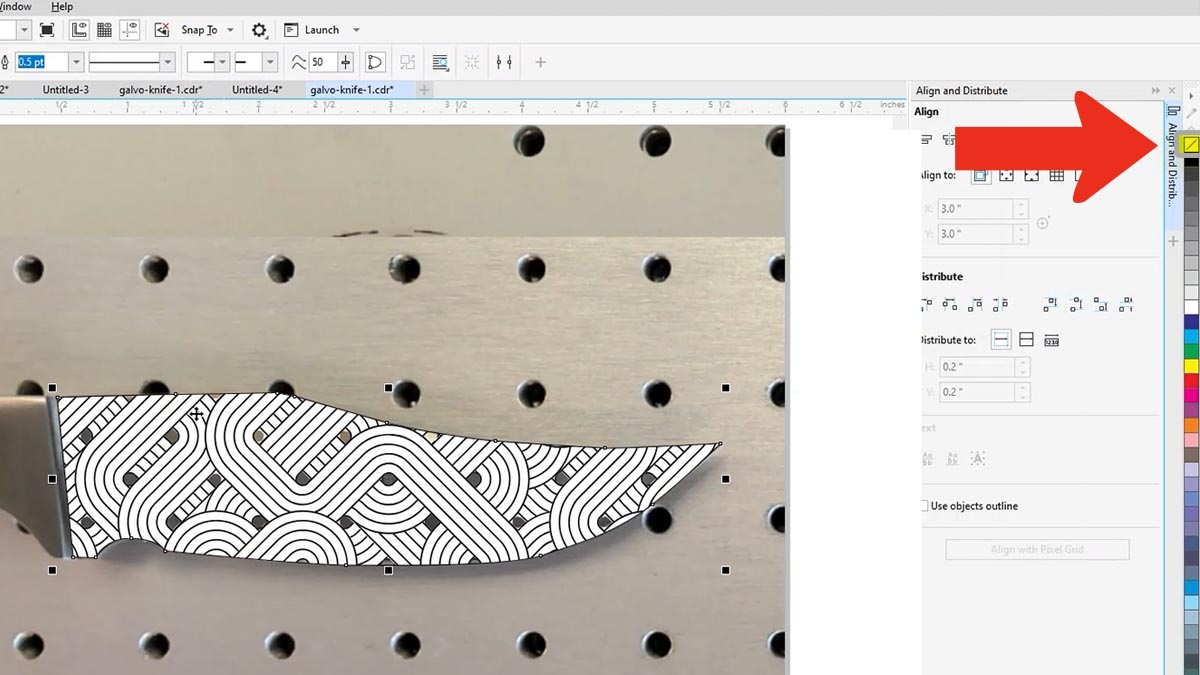The height and width of the screenshot is (675, 1200).
Task: Select Align to Page Edge icon
Action: [1006, 176]
